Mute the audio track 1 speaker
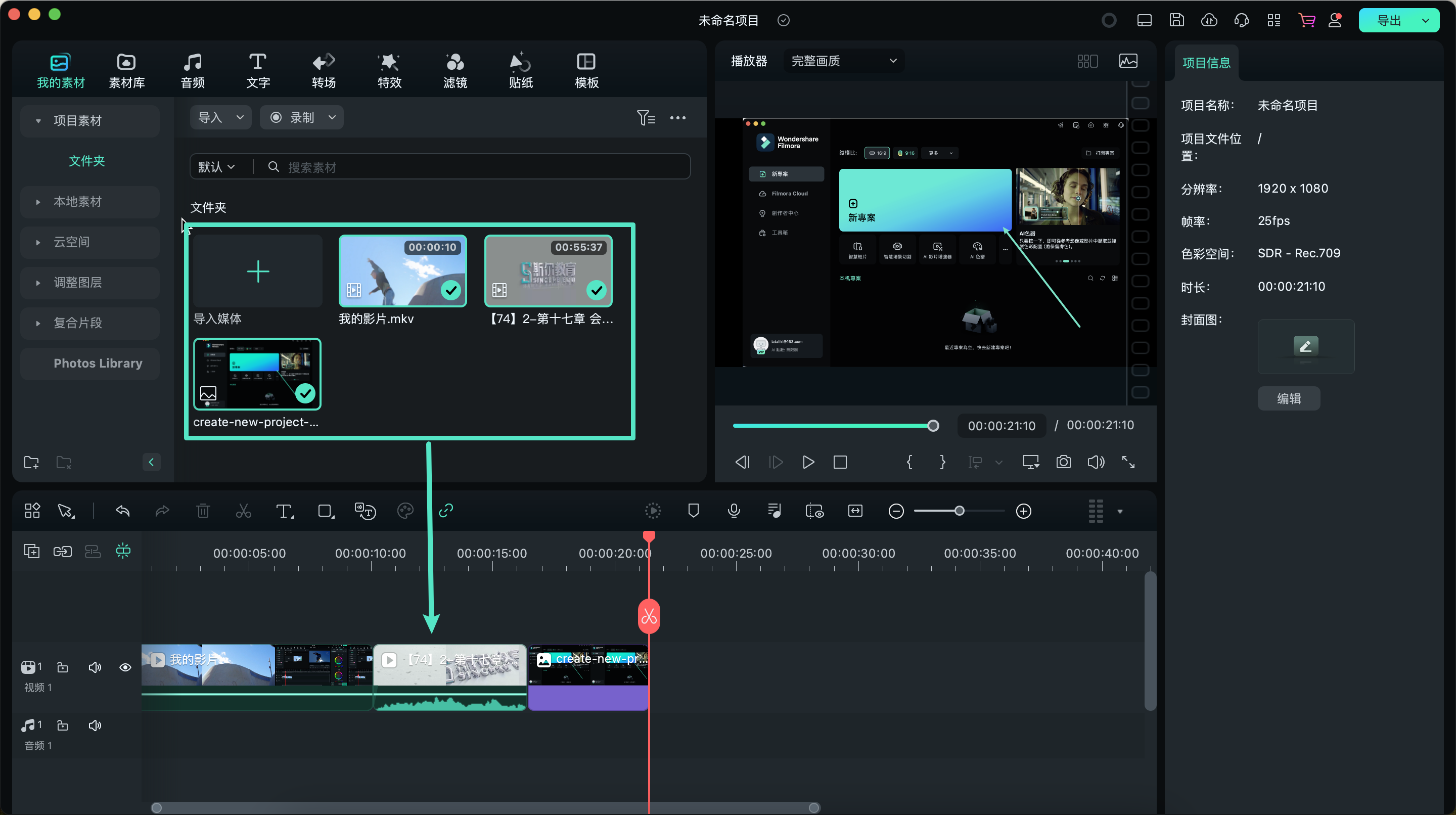This screenshot has width=1456, height=815. click(95, 725)
